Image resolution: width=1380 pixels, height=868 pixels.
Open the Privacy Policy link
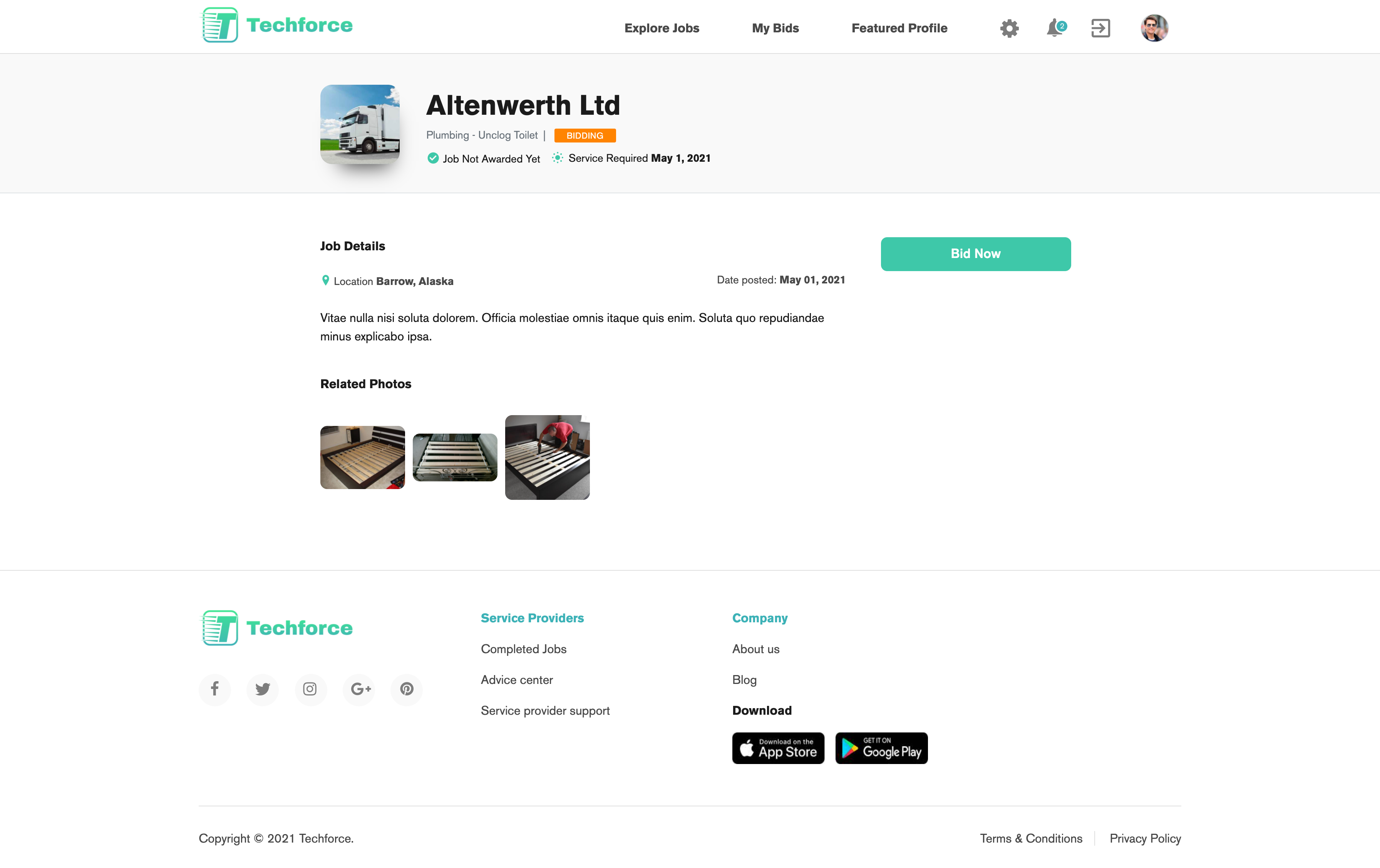click(1144, 838)
